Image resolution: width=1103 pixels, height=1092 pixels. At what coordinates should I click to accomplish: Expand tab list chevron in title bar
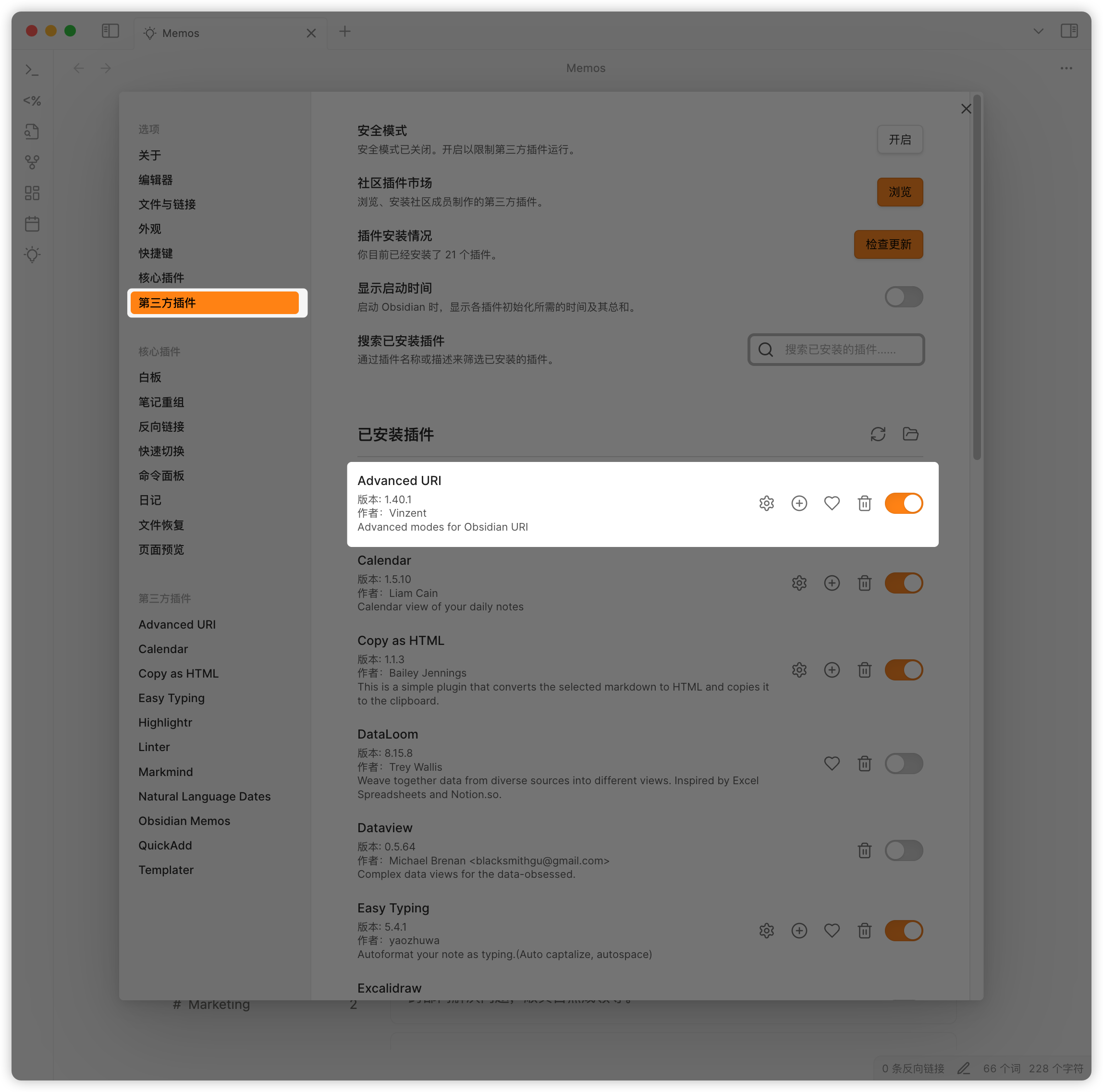(1038, 31)
